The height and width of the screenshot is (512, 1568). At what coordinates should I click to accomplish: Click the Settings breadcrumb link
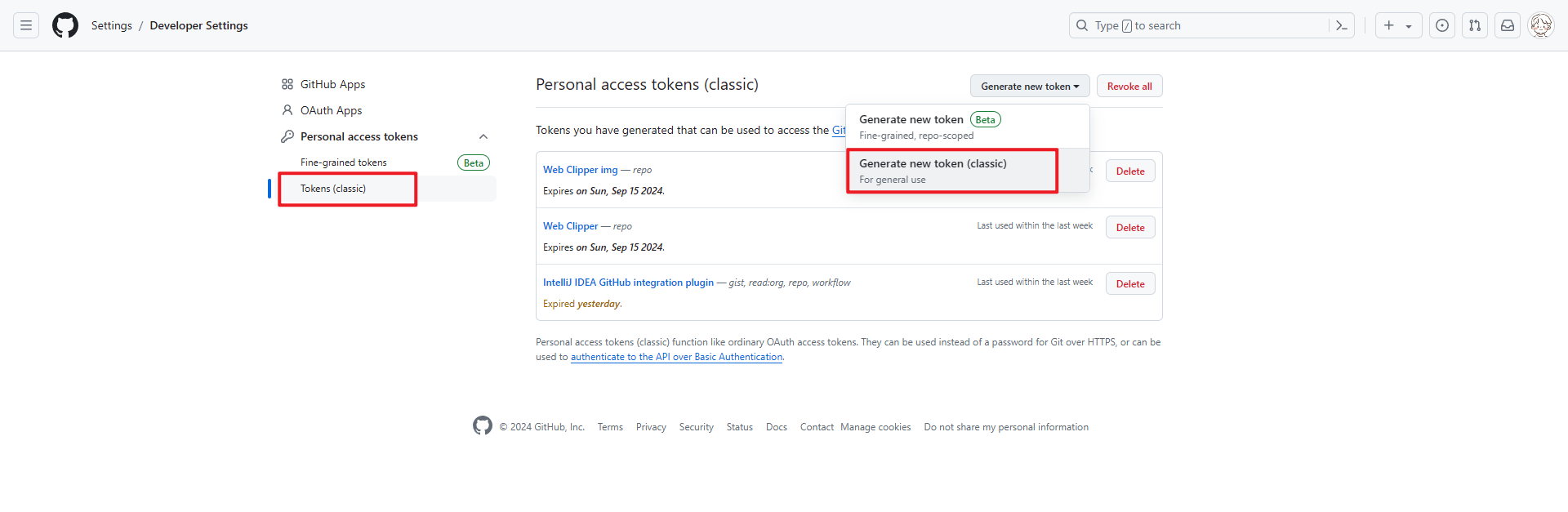point(112,25)
